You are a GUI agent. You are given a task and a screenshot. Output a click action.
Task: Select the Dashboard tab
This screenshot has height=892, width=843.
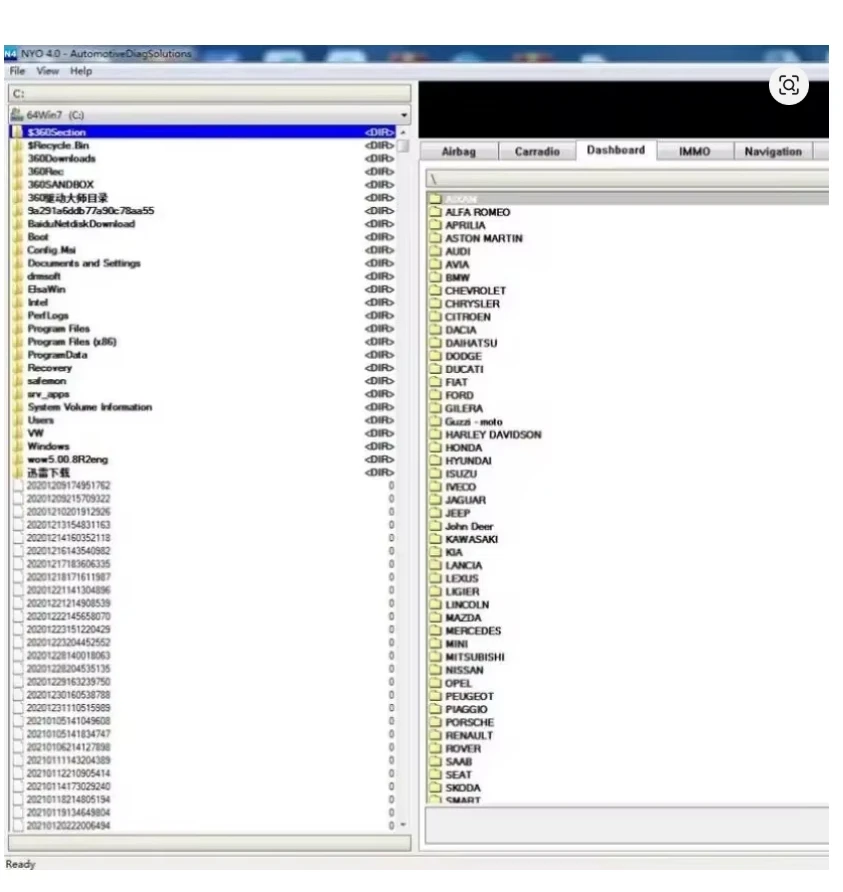(x=616, y=150)
